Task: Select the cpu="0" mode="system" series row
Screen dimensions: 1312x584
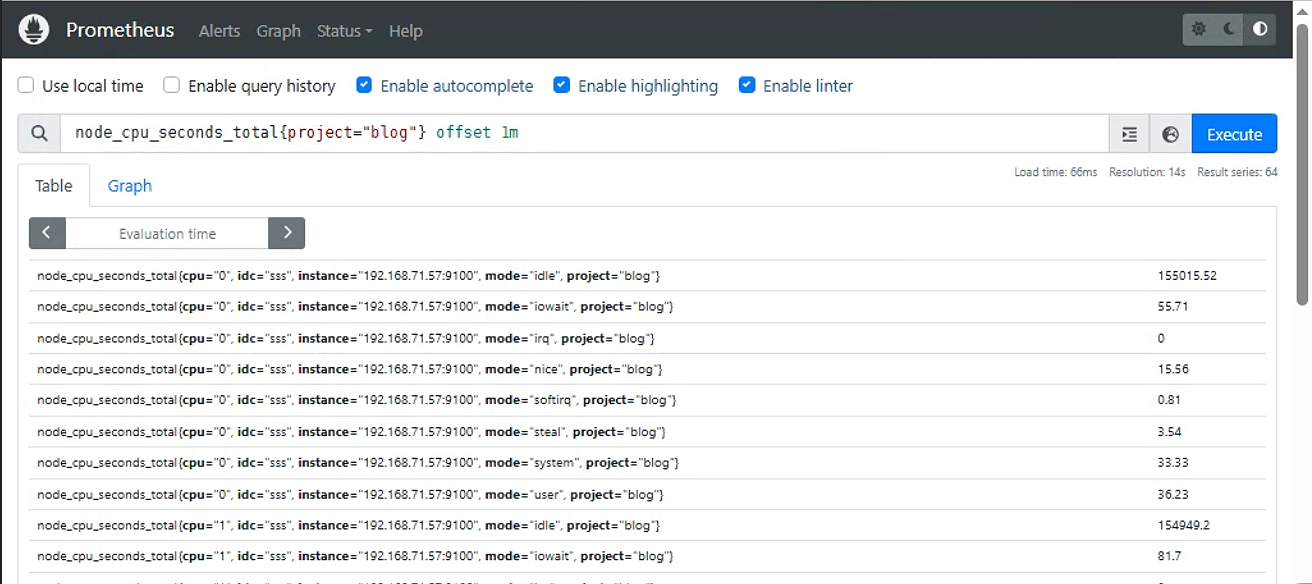Action: pos(647,462)
